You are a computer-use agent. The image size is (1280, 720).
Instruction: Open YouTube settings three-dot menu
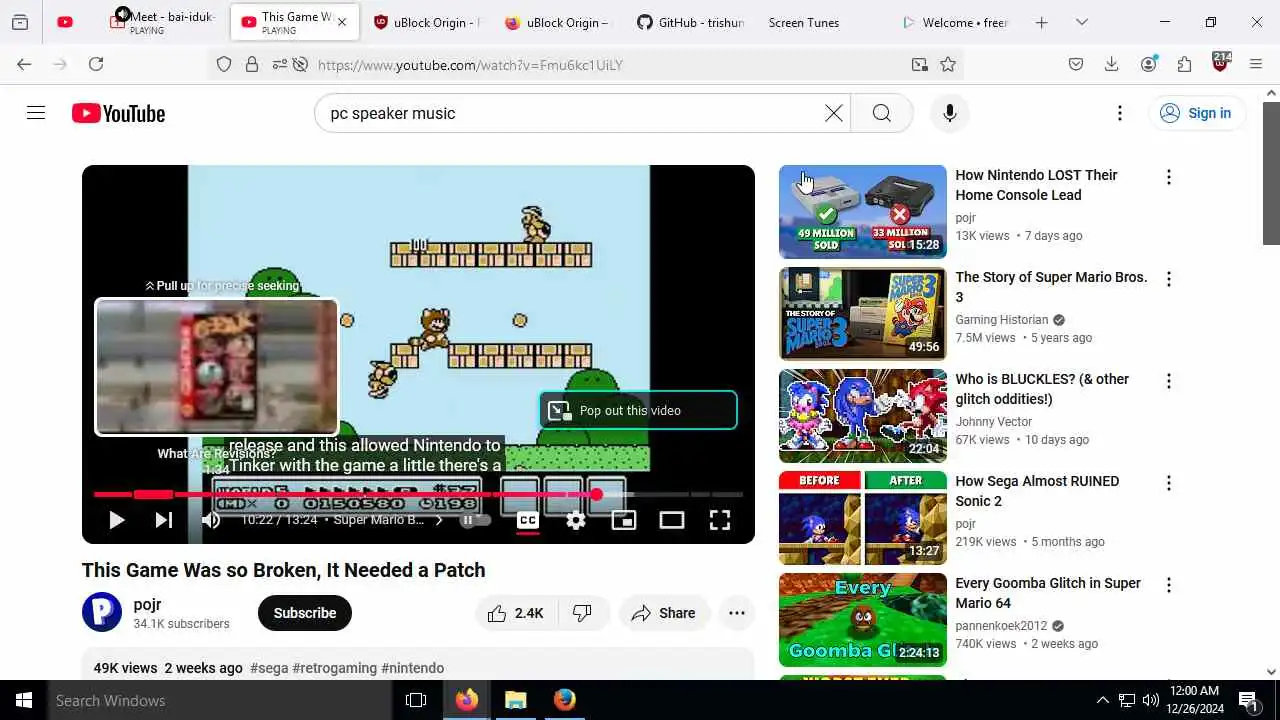click(1120, 113)
